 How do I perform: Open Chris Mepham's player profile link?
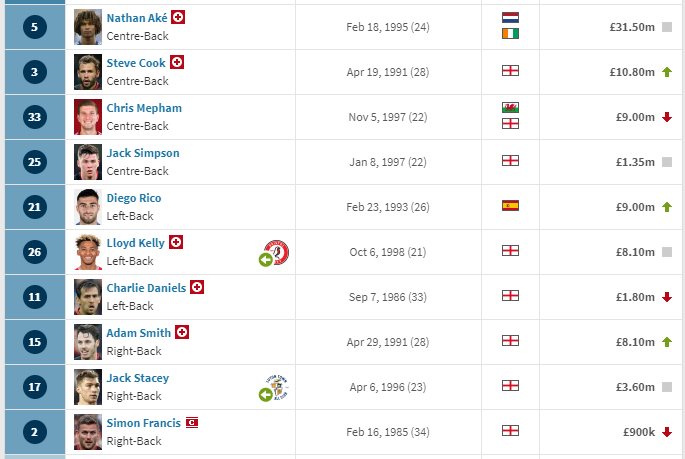(144, 108)
